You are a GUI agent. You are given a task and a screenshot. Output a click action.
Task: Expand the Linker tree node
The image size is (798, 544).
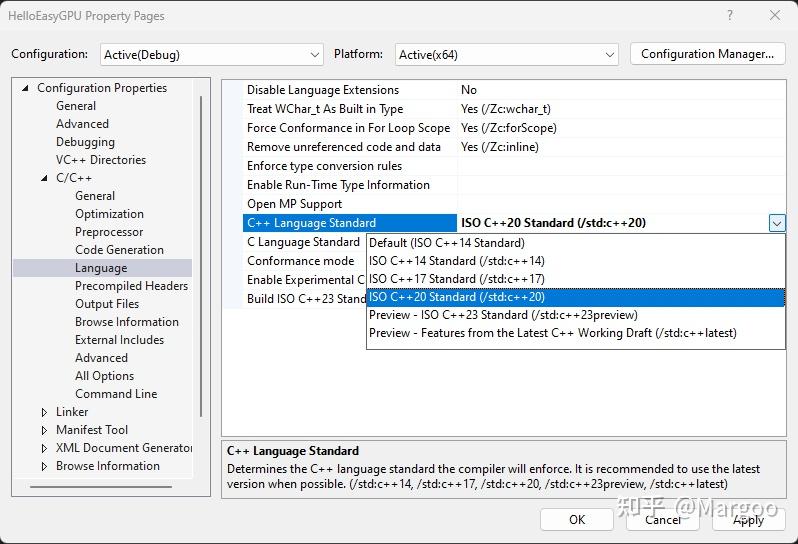[44, 412]
